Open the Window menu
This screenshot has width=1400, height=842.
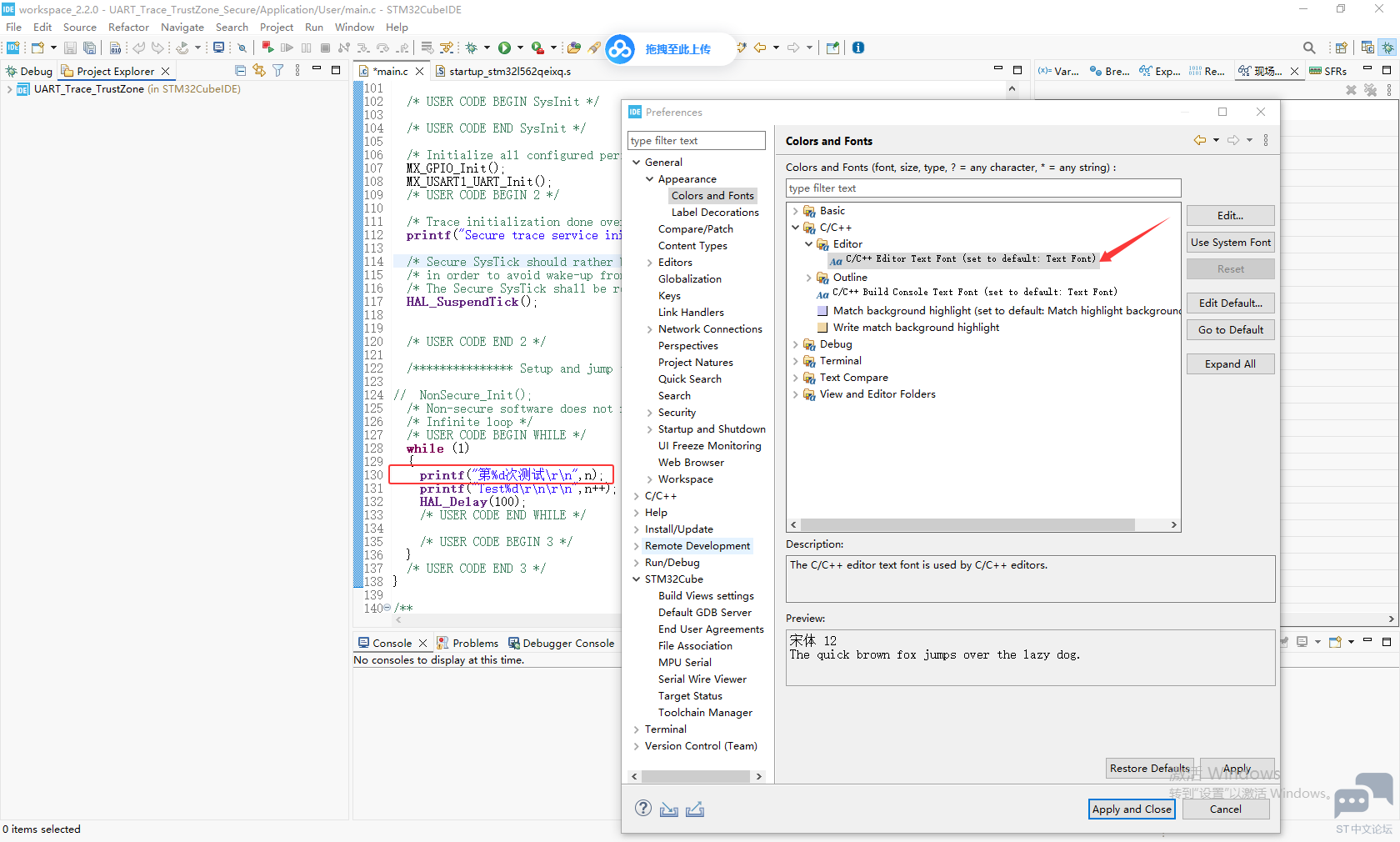[x=354, y=27]
